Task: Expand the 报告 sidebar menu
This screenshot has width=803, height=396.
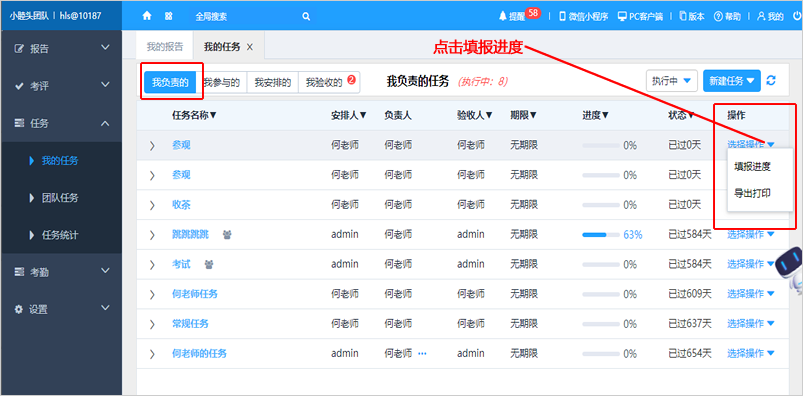Action: 61,48
